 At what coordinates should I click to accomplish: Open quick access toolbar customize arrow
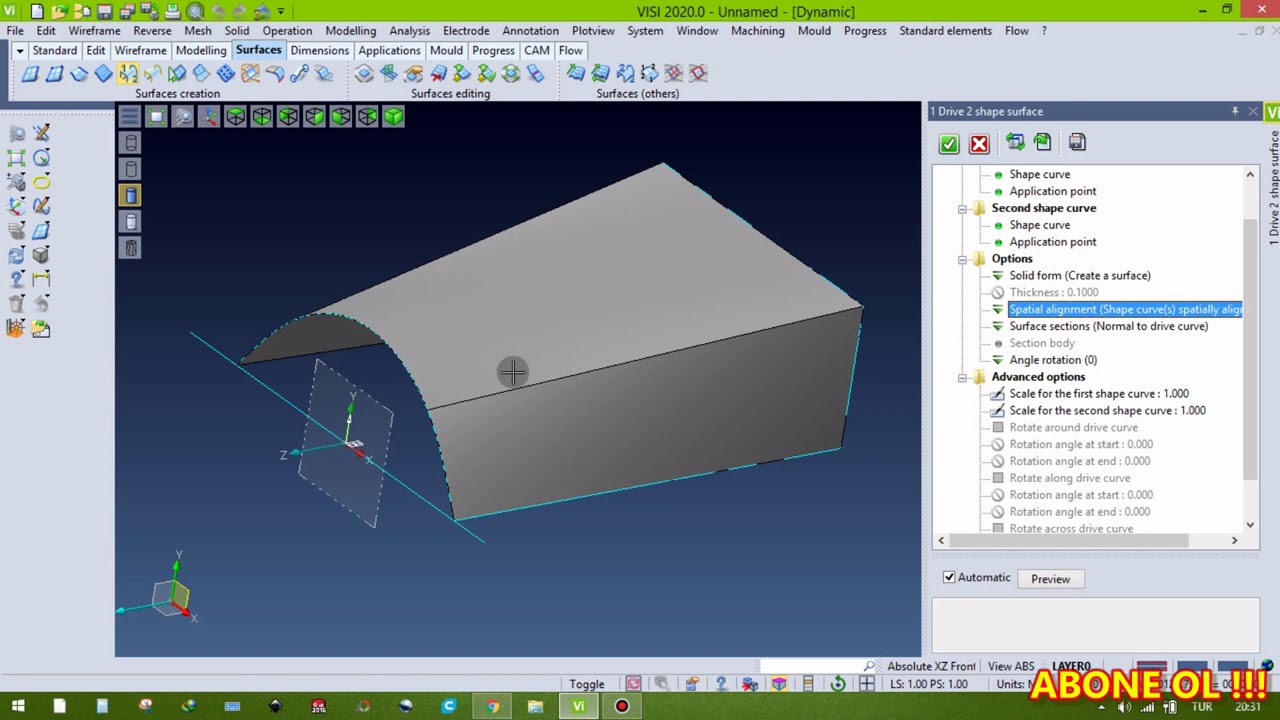(281, 12)
